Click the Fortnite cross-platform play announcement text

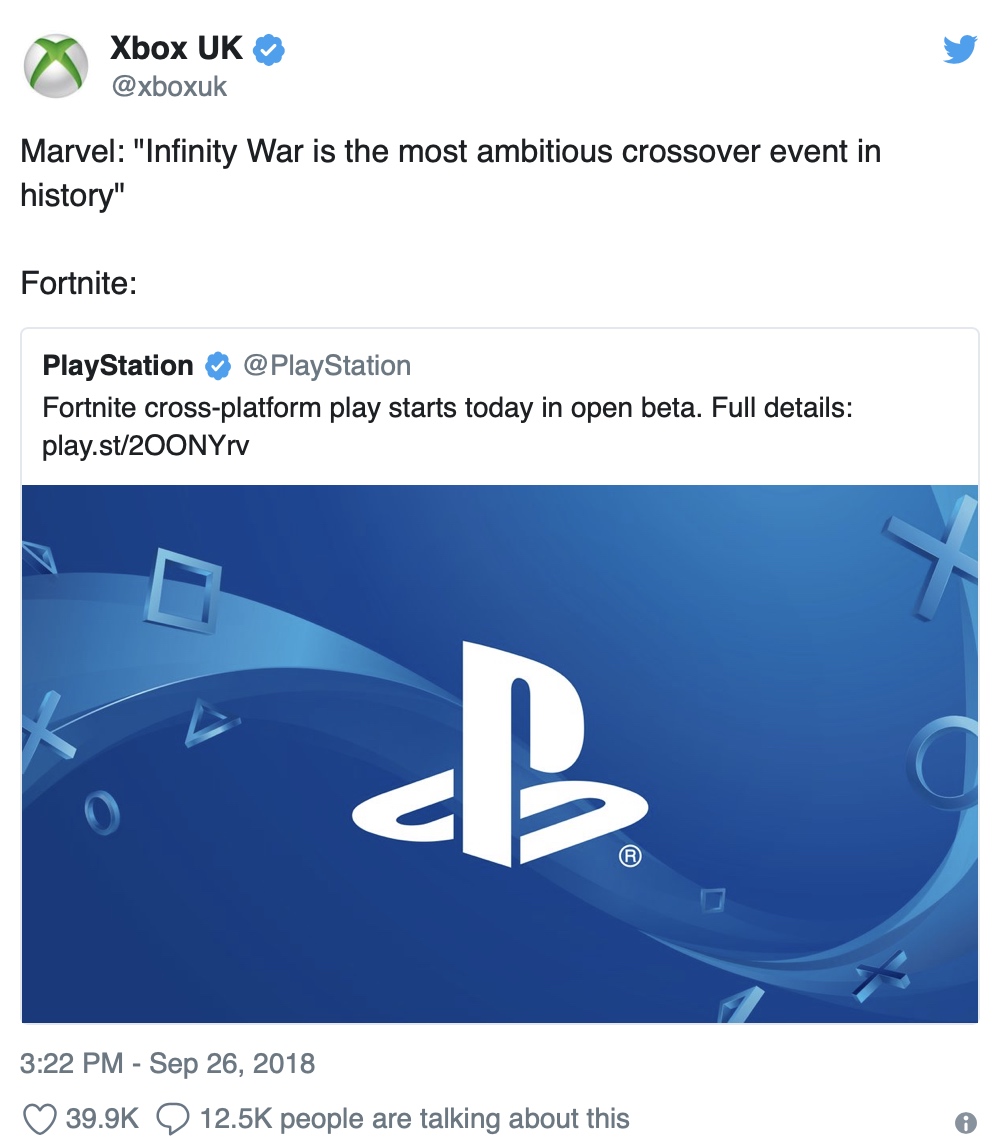point(446,408)
